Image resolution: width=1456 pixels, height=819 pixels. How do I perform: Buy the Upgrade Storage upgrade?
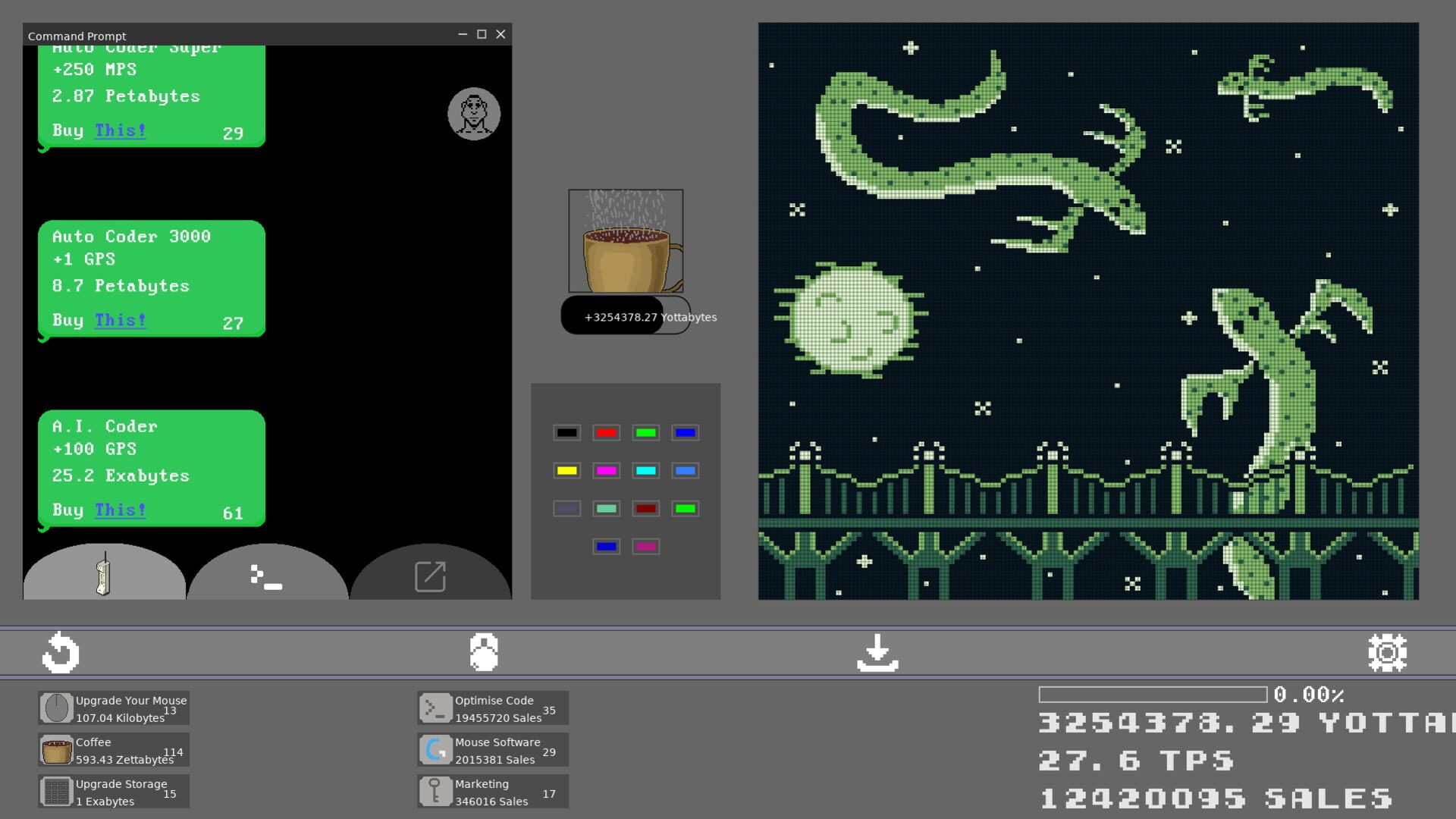pyautogui.click(x=114, y=791)
